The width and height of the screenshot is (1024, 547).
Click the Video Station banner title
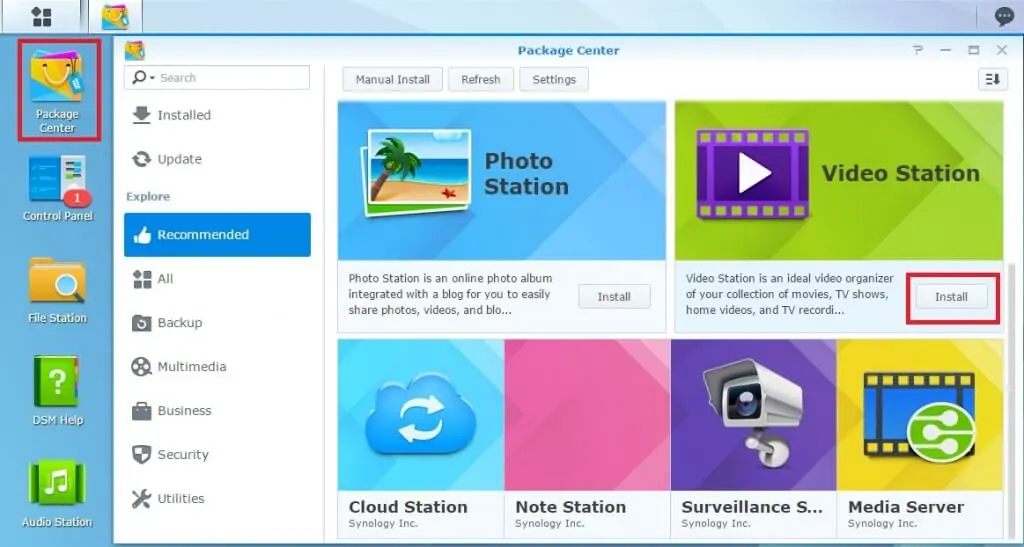click(x=901, y=173)
